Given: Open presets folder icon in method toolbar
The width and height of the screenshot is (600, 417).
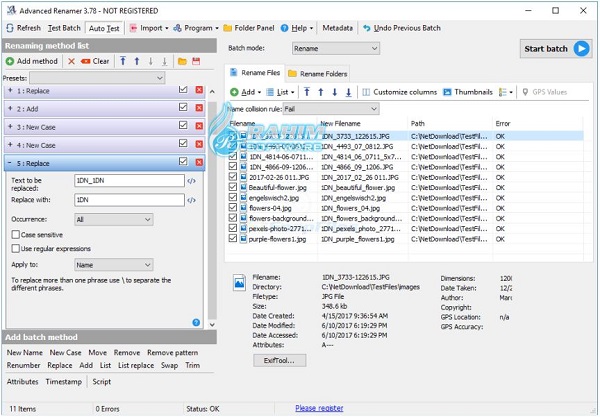Looking at the screenshot, I should (x=182, y=61).
